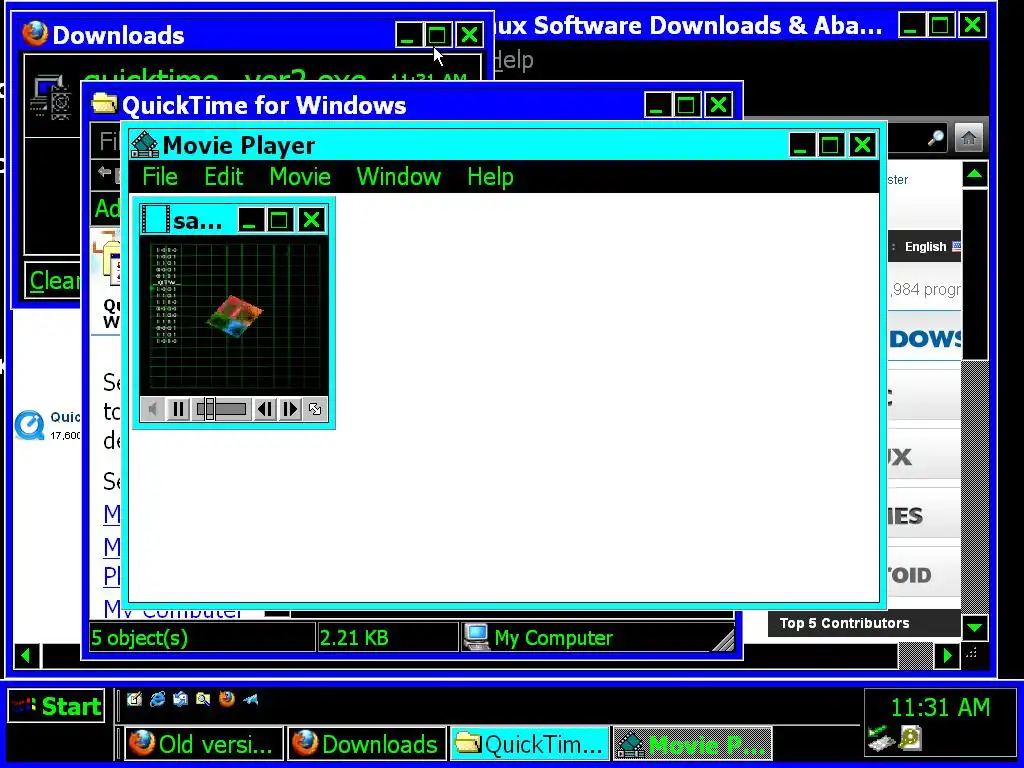This screenshot has height=768, width=1024.
Task: Click the scroll left arrow in Firefox window
Action: [x=26, y=656]
